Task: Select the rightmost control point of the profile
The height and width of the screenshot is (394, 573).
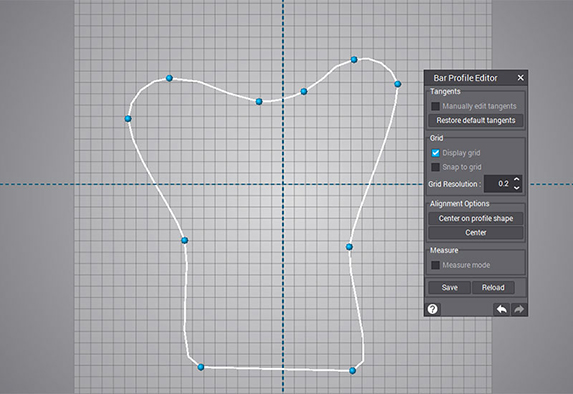Action: tap(398, 84)
